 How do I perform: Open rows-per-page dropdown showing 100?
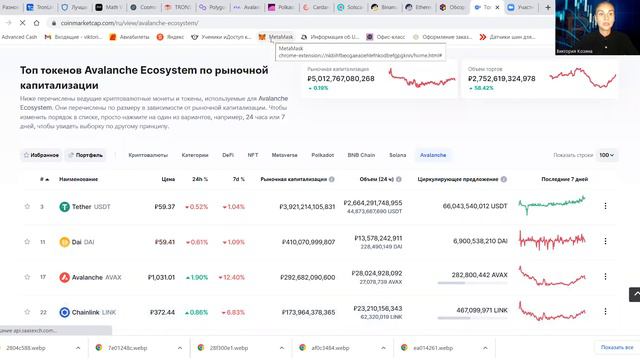click(x=607, y=155)
